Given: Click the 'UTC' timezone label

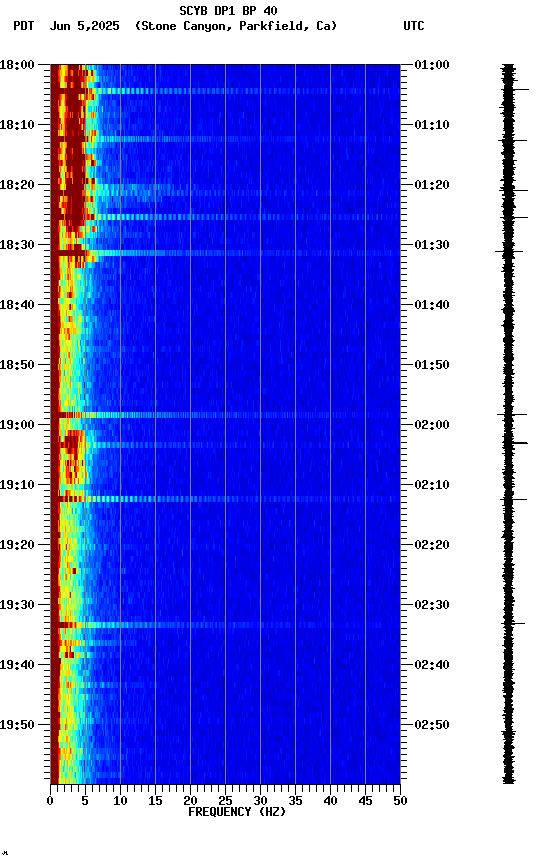Looking at the screenshot, I should [414, 26].
